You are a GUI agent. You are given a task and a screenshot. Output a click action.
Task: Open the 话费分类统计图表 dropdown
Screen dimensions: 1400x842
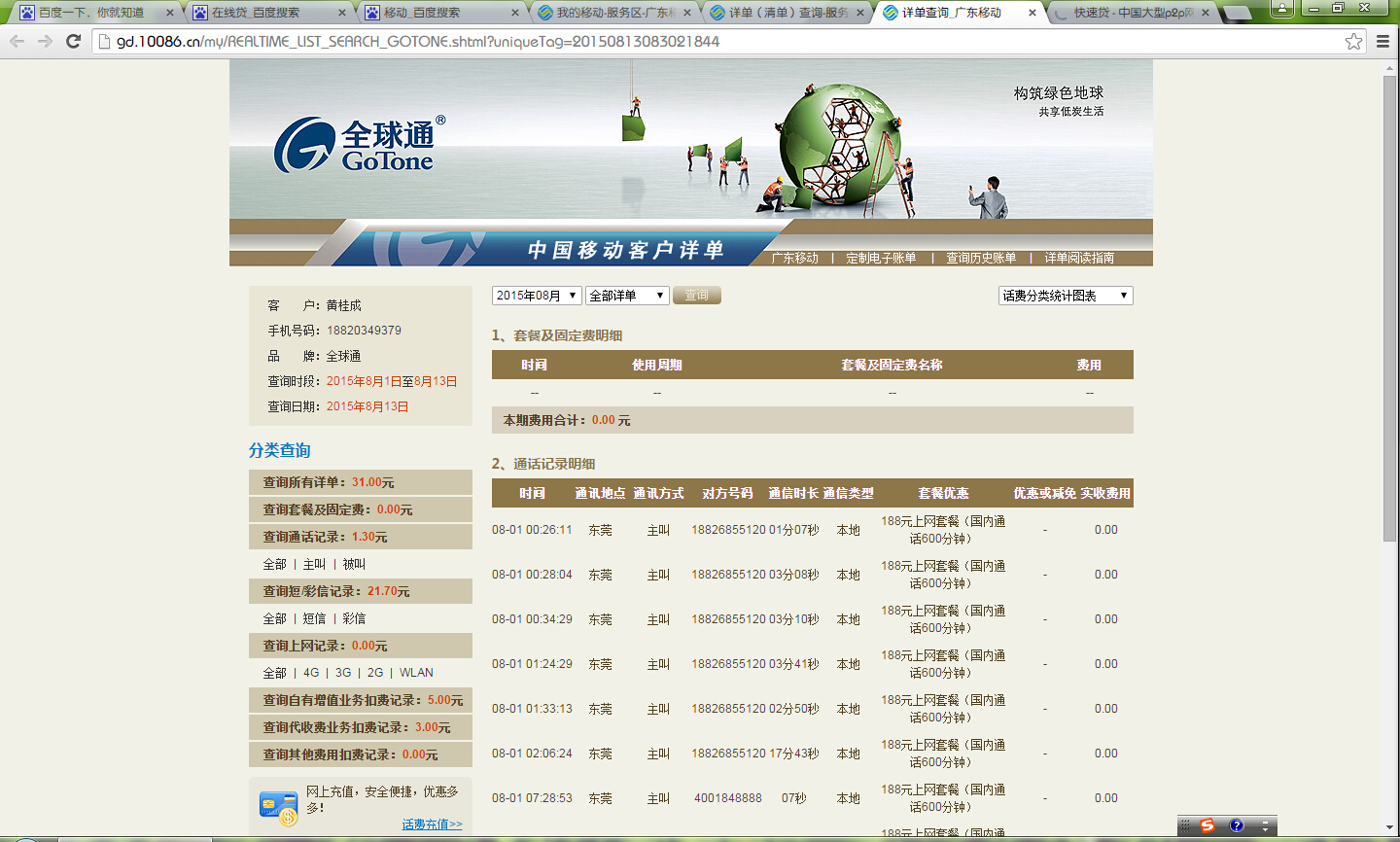coord(1066,296)
